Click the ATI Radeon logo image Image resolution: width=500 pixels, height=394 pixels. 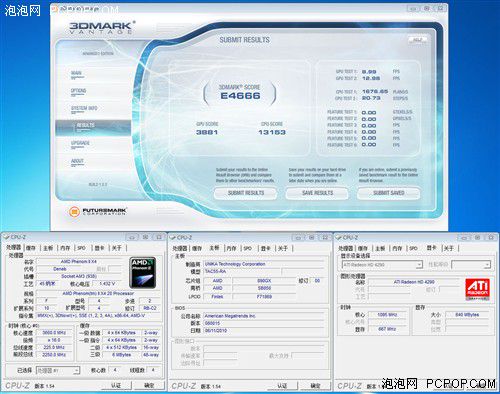pos(477,289)
